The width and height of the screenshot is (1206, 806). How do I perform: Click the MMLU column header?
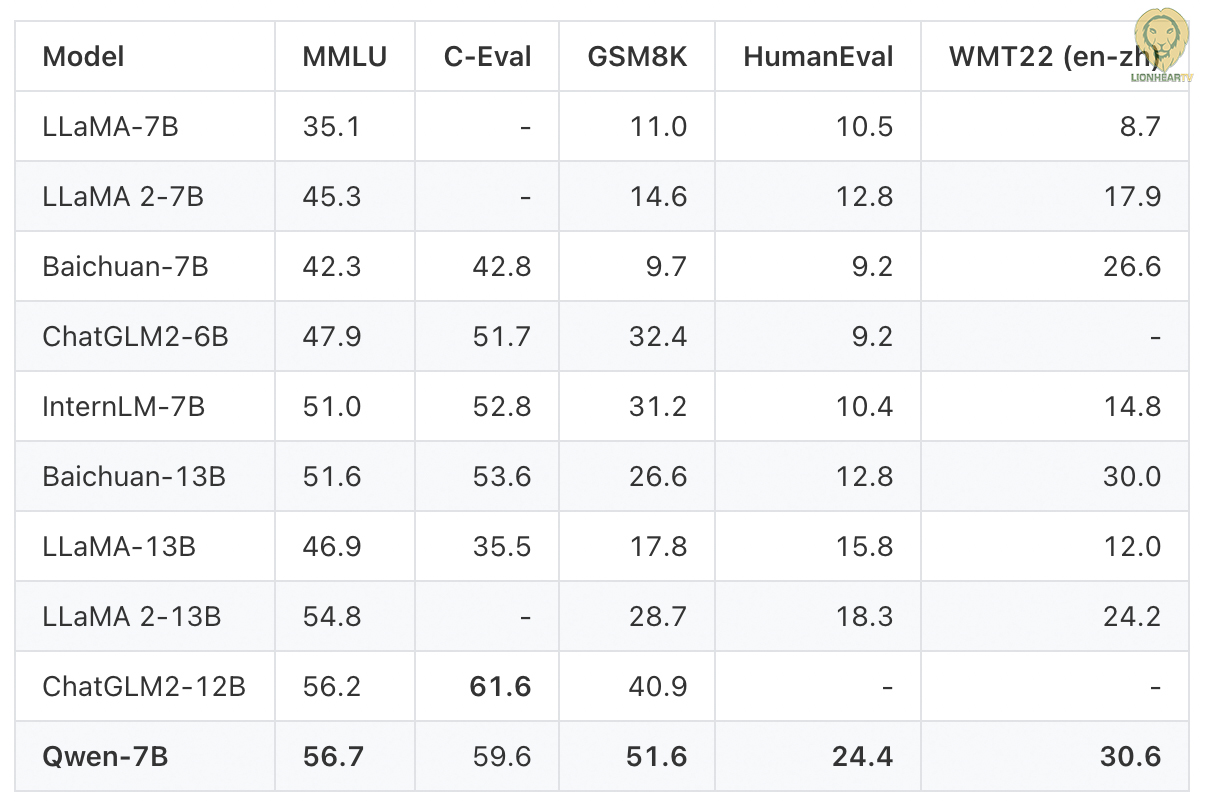(x=344, y=56)
